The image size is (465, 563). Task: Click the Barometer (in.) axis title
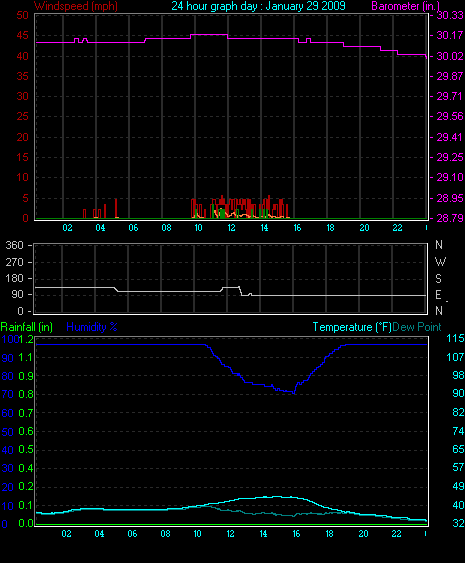point(405,6)
